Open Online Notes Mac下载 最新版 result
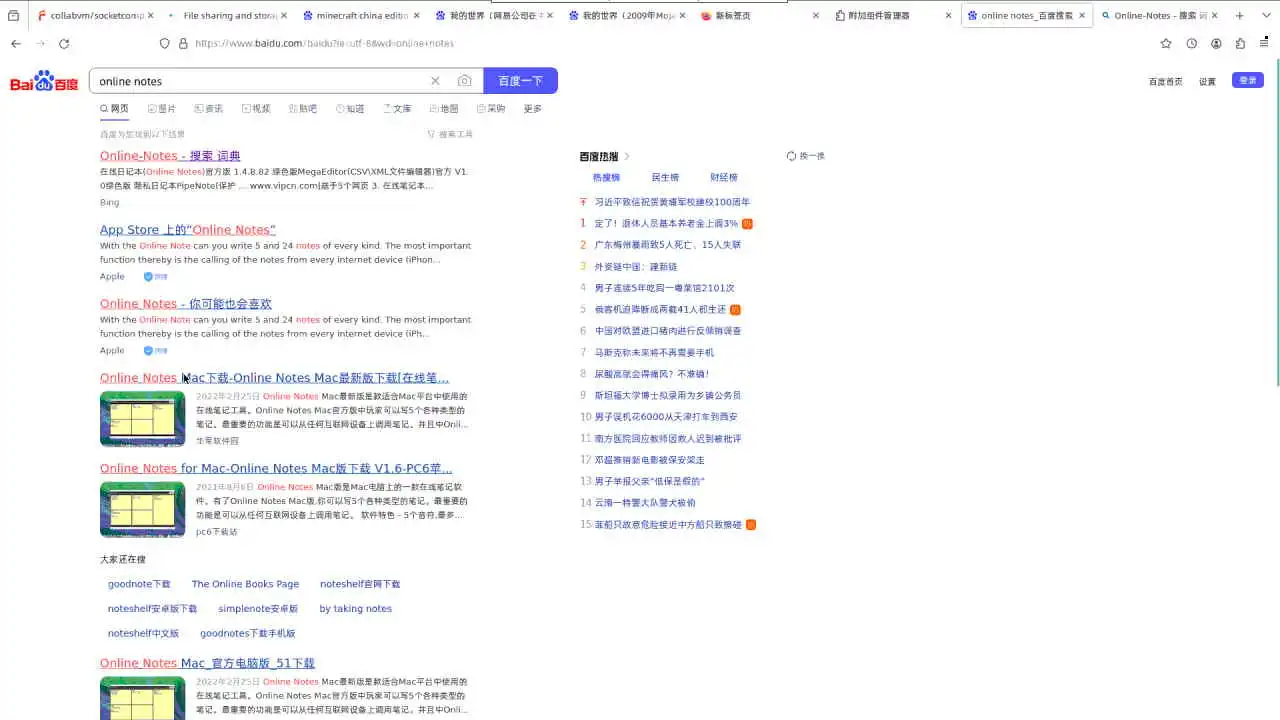 click(x=274, y=377)
